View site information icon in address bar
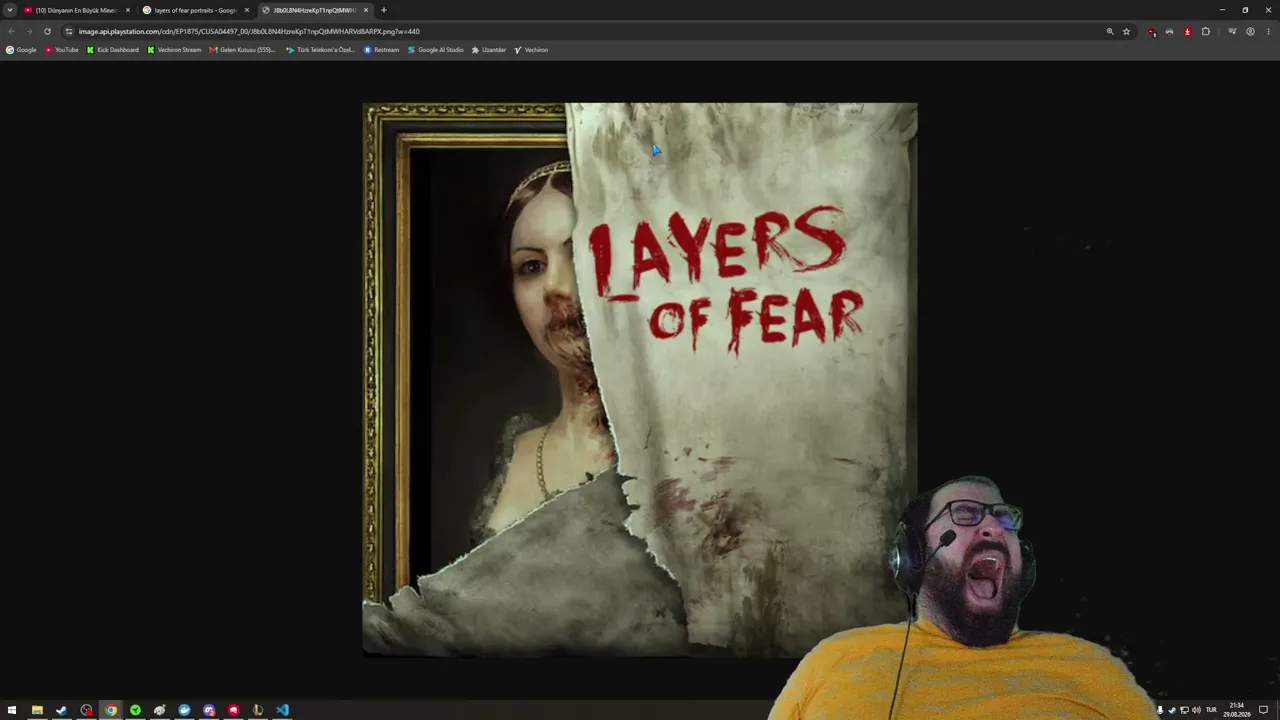Screen dimensions: 1280x720 coord(69,31)
